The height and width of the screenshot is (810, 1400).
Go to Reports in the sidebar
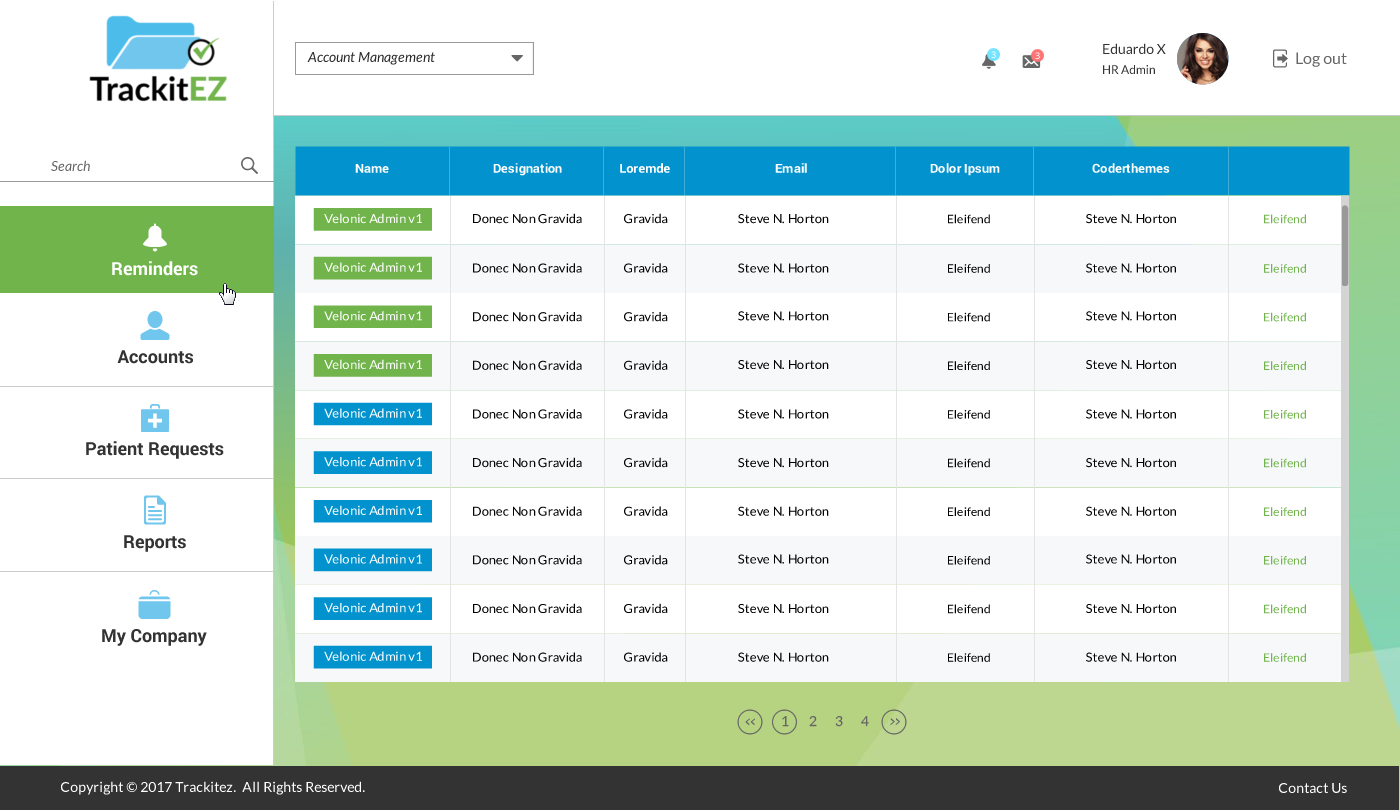click(x=154, y=525)
